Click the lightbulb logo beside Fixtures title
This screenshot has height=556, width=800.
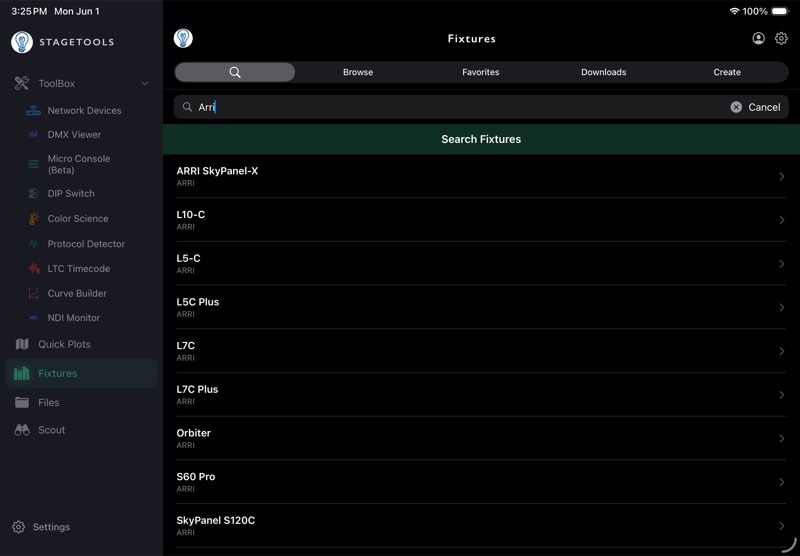[x=183, y=38]
